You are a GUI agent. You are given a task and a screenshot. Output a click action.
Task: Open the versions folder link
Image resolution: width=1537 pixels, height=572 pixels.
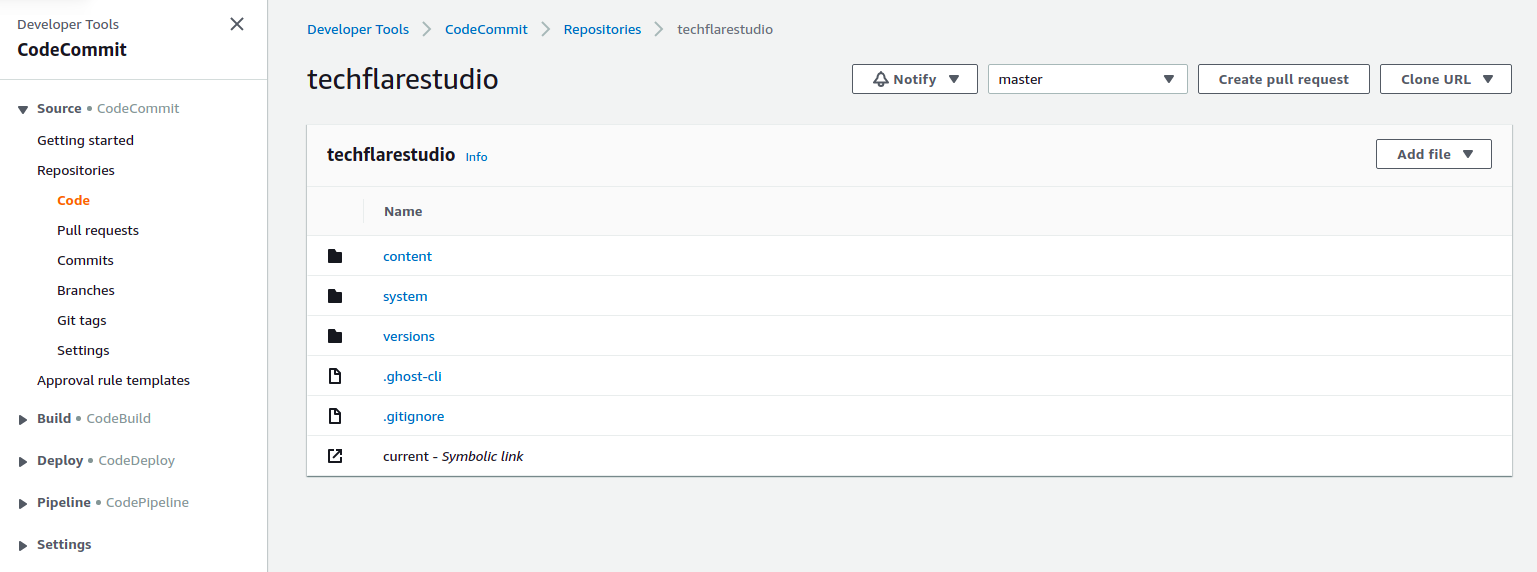(409, 336)
